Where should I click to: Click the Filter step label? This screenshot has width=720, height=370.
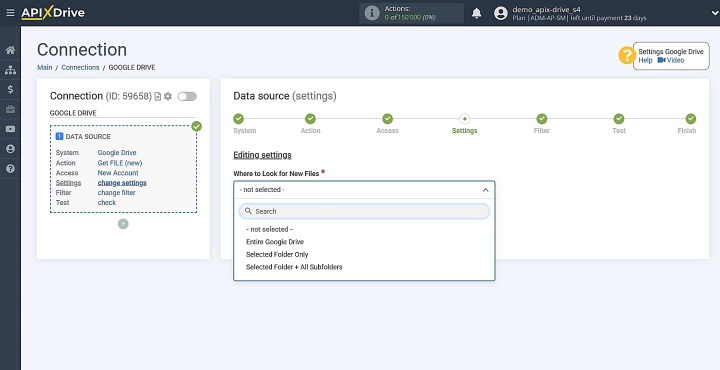[542, 131]
